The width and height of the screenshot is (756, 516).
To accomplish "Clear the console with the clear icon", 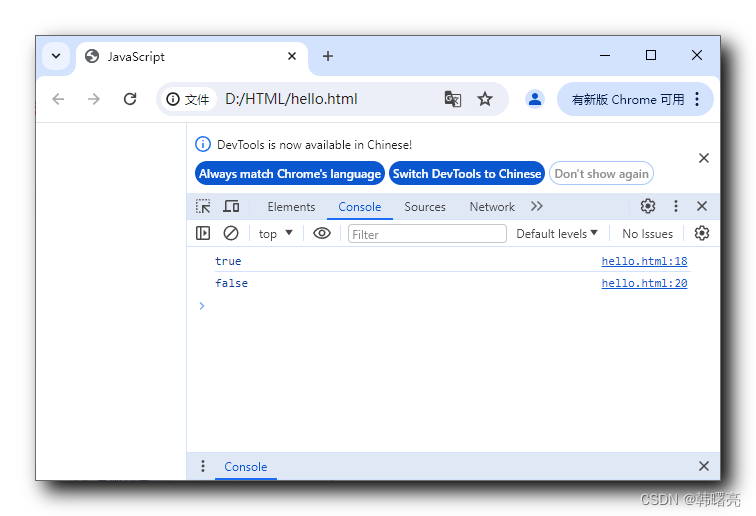I will (x=231, y=233).
